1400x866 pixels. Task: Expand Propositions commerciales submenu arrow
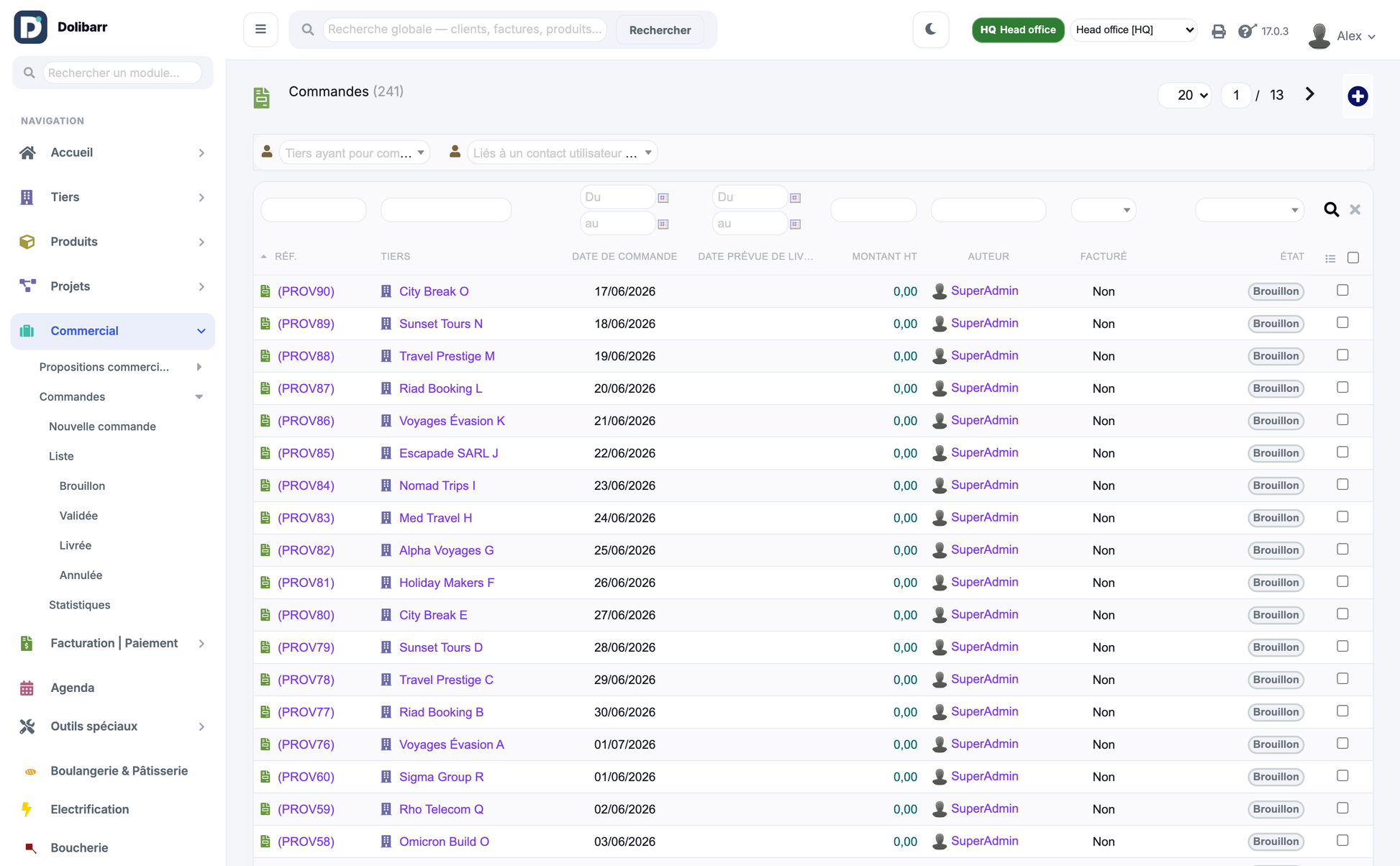tap(199, 367)
